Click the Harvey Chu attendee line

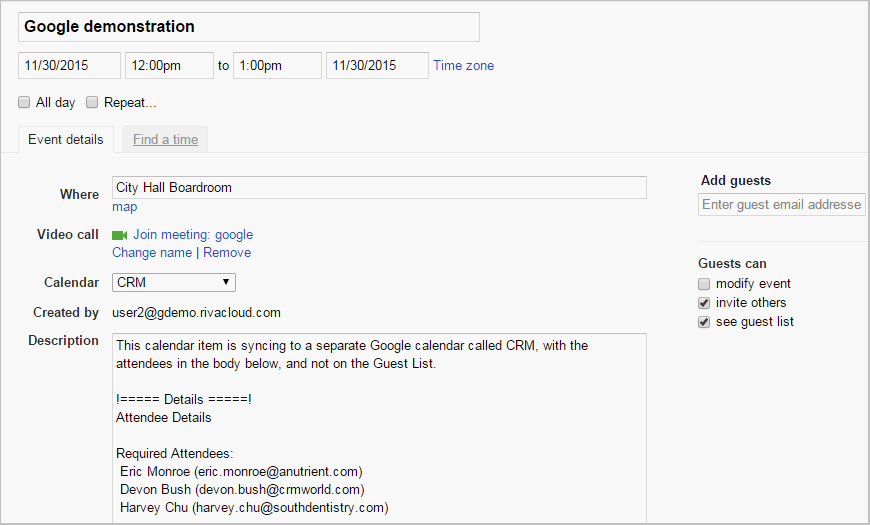(254, 507)
